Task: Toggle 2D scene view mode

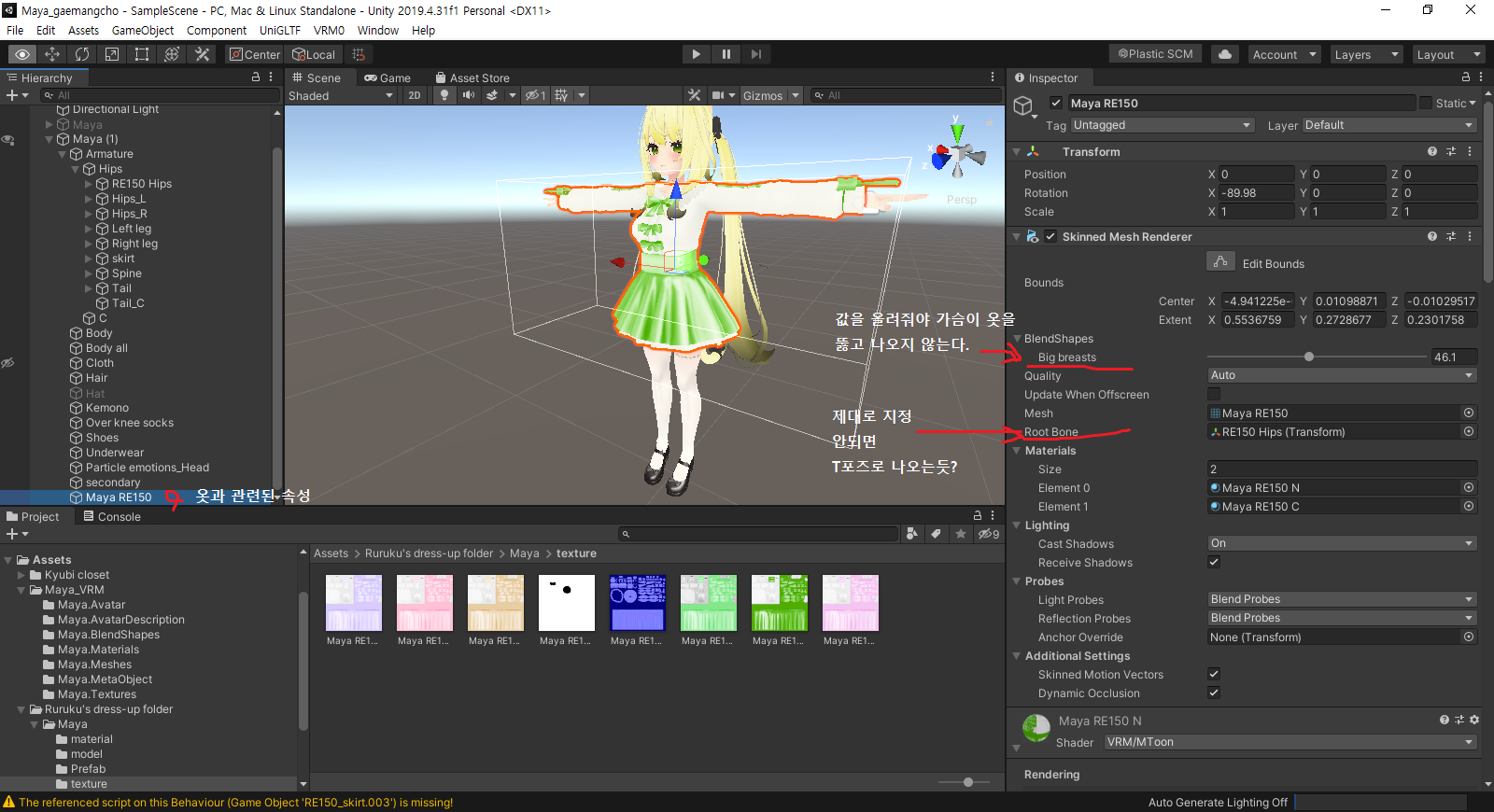Action: (415, 95)
